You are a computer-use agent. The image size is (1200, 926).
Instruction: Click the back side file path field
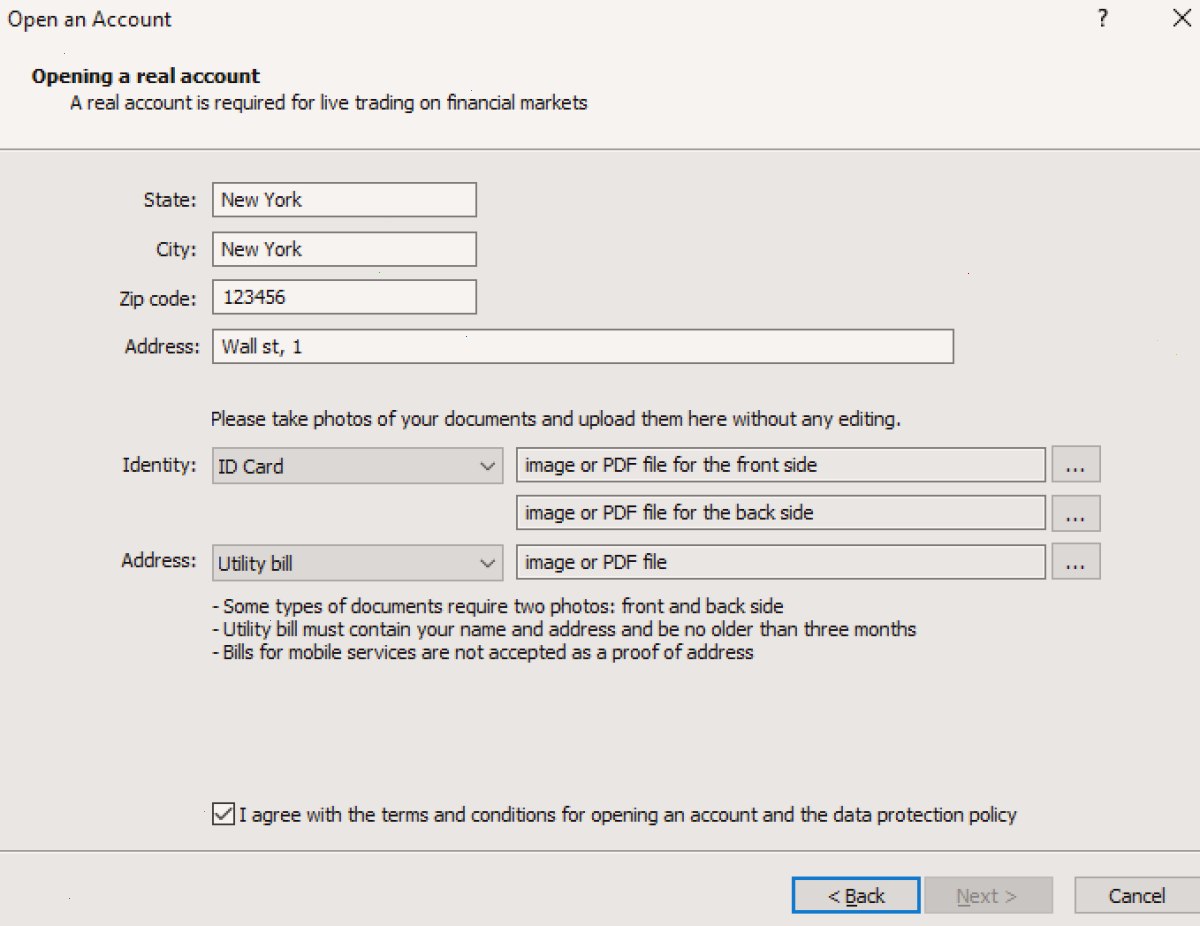[x=781, y=513]
